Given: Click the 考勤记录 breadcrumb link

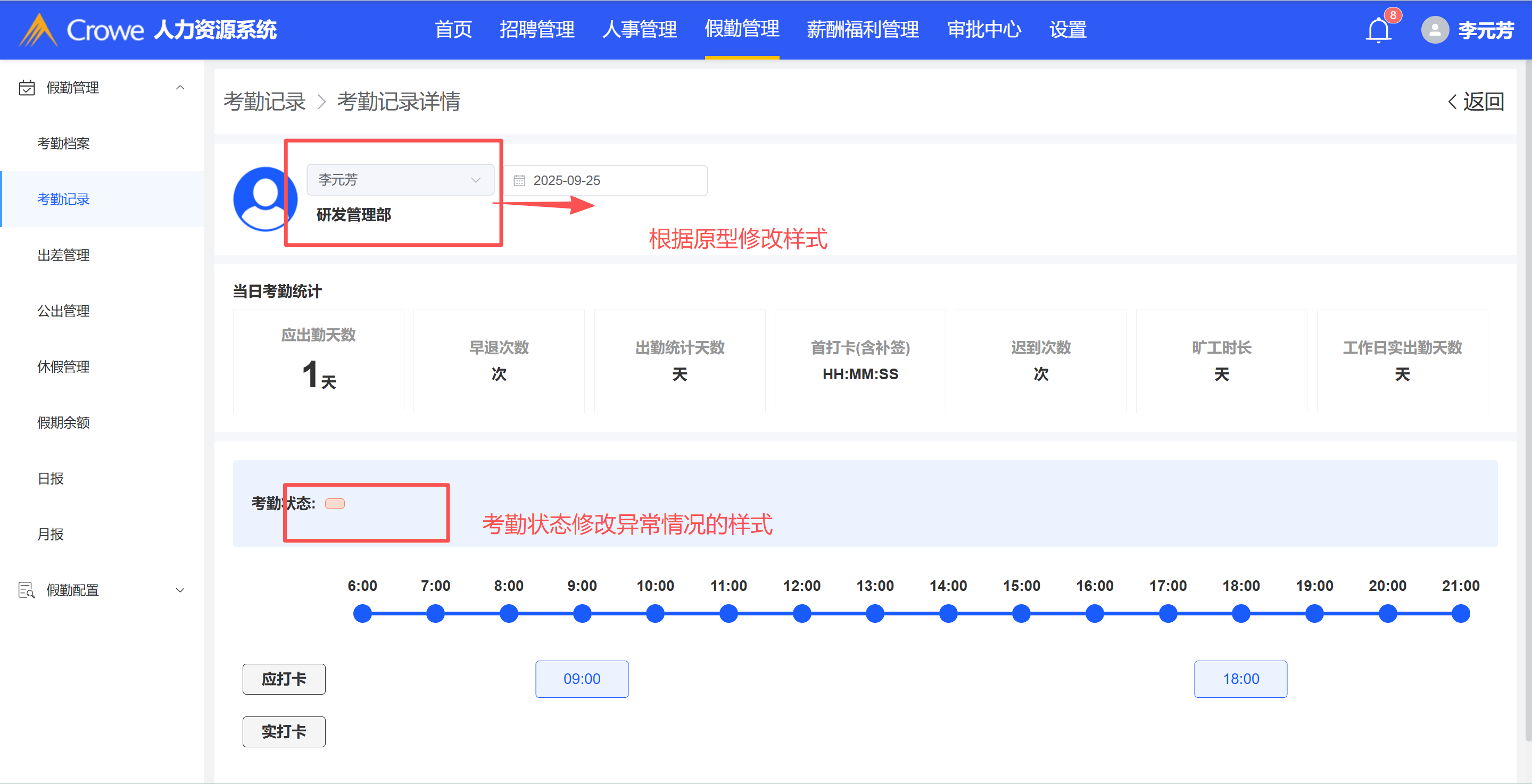Looking at the screenshot, I should click(264, 102).
